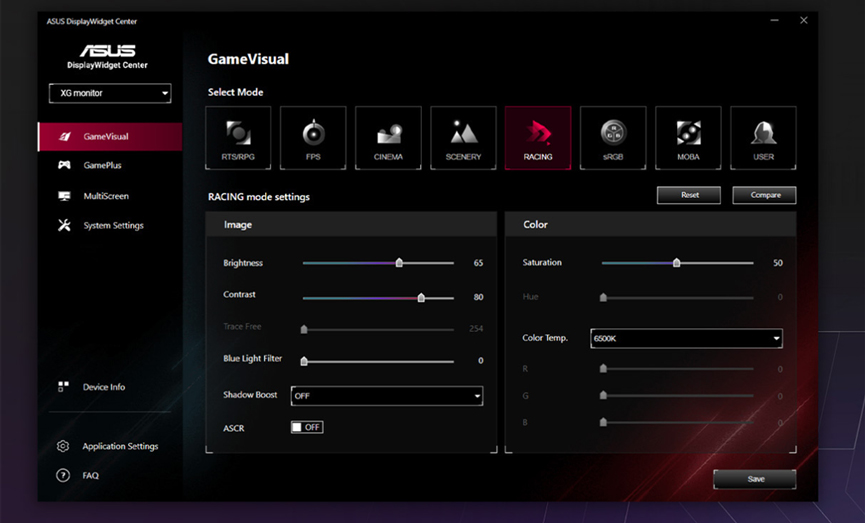Click the Color panel header
This screenshot has height=523, width=865.
[651, 225]
